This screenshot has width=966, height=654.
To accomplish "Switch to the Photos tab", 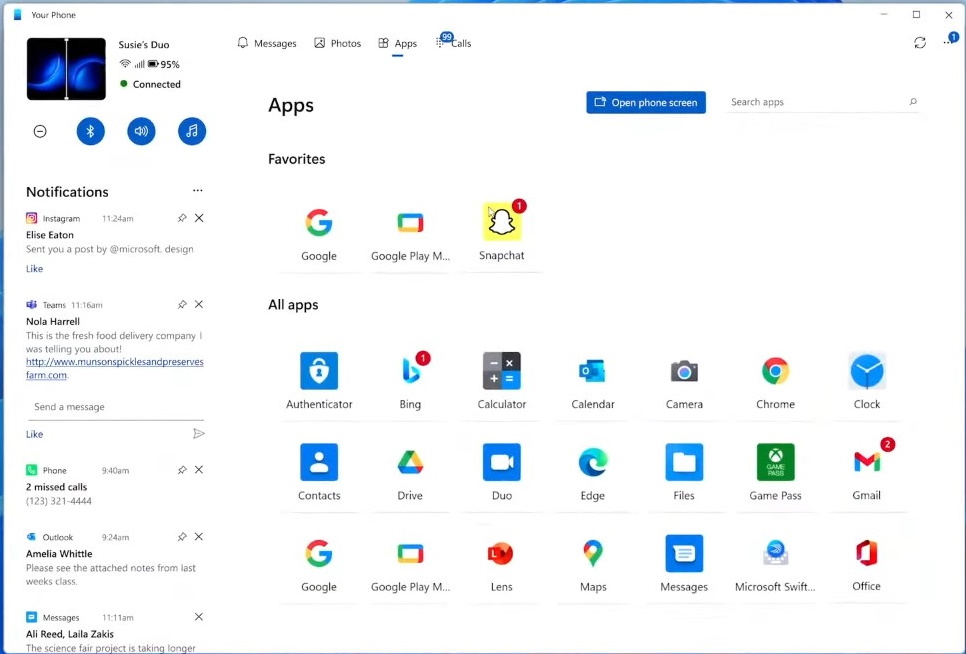I will point(337,43).
